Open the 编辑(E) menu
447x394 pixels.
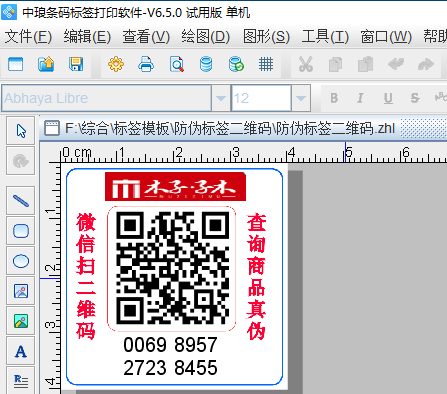click(x=87, y=36)
